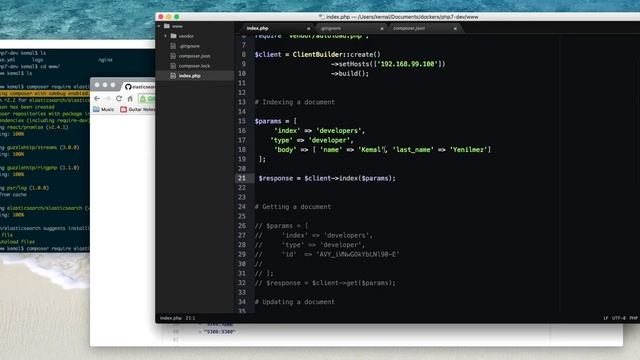Click the '# Indexing a document' comment

pyautogui.click(x=295, y=102)
